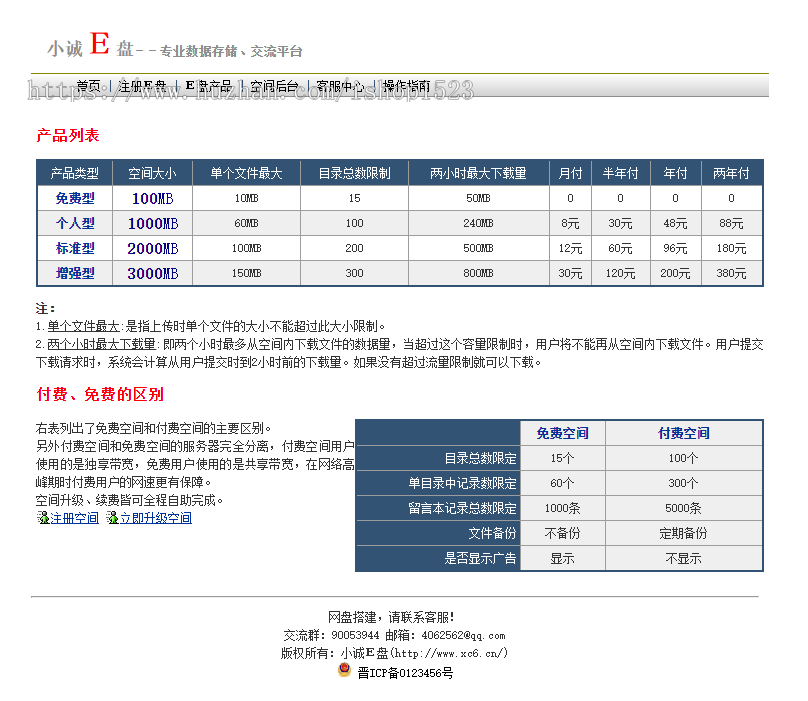Click the 月付 column header
The image size is (808, 701).
tap(570, 173)
